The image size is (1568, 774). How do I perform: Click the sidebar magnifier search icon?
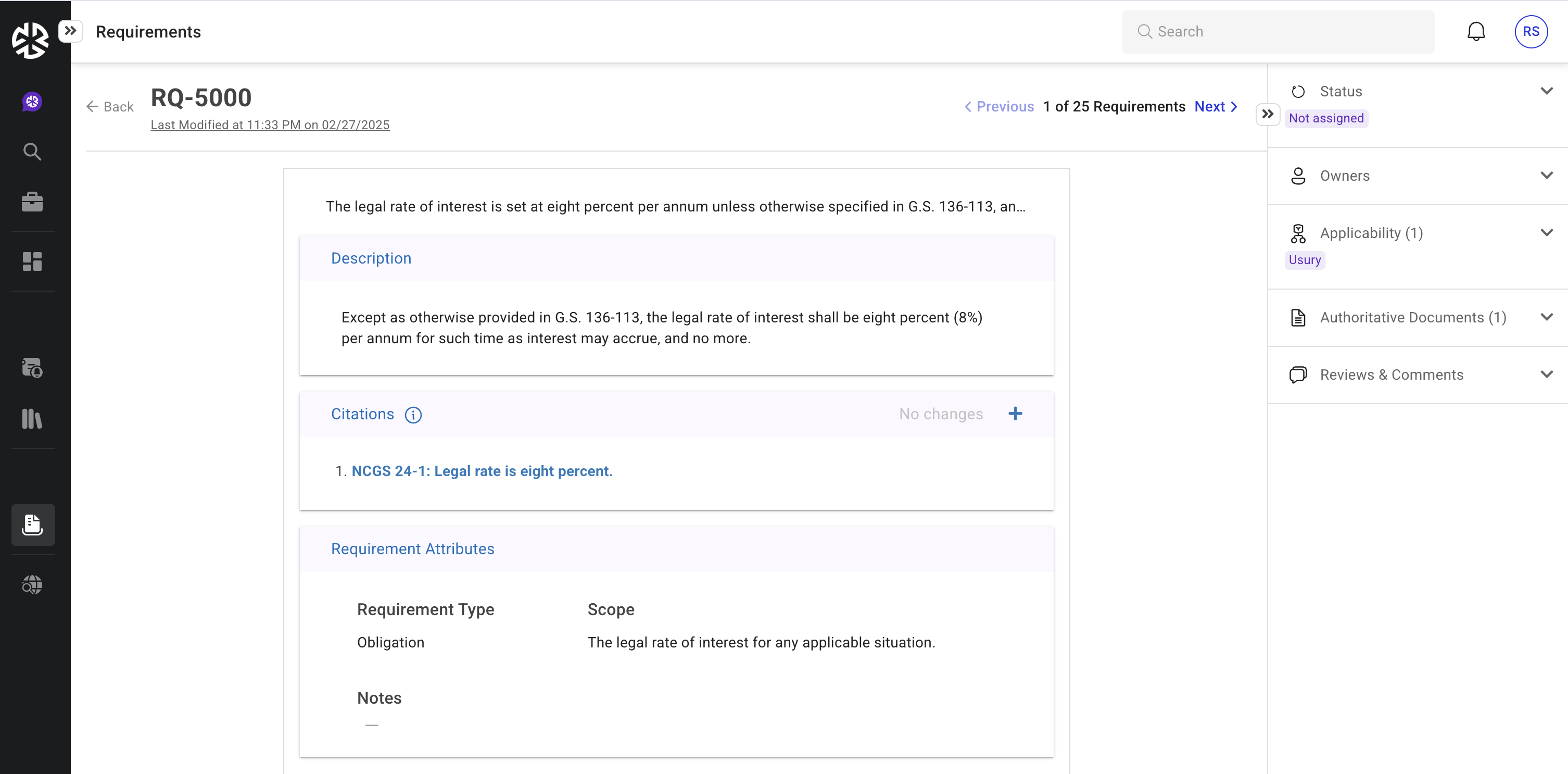pos(32,152)
